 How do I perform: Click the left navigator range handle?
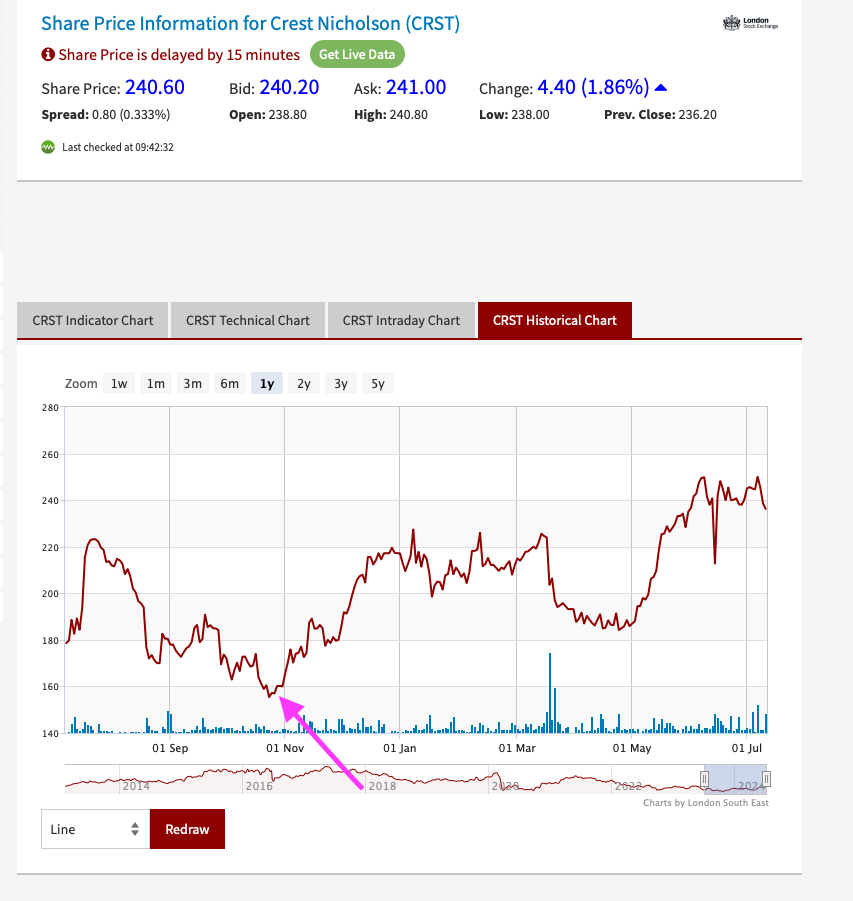click(x=704, y=779)
